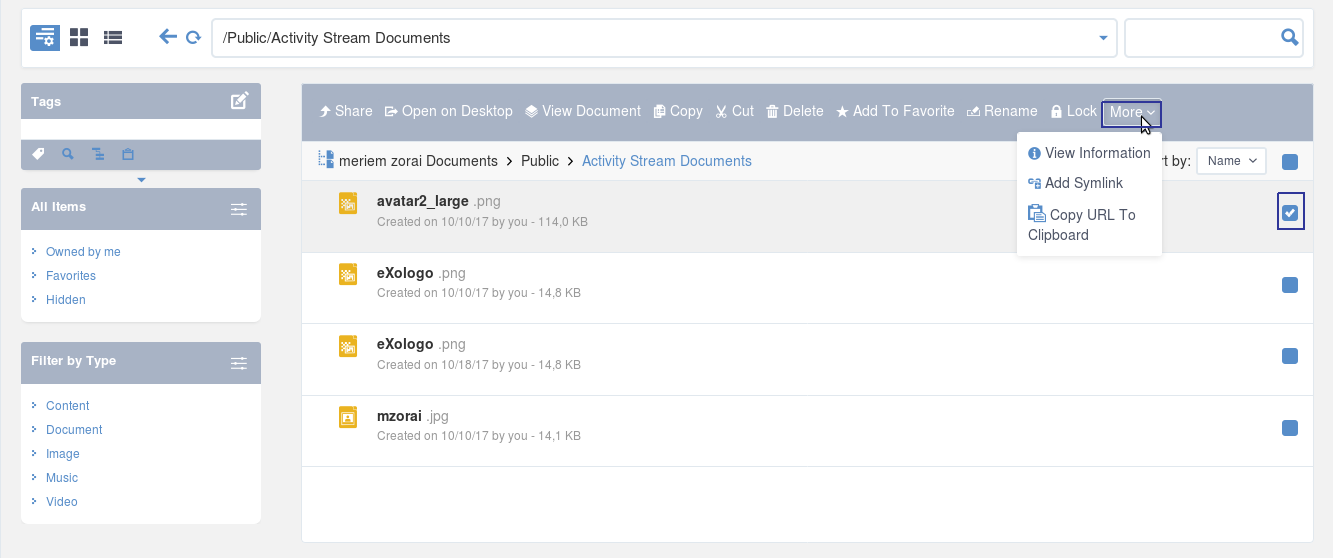1333x558 pixels.
Task: Check the mzorai.jpg file checkbox
Action: [1290, 429]
